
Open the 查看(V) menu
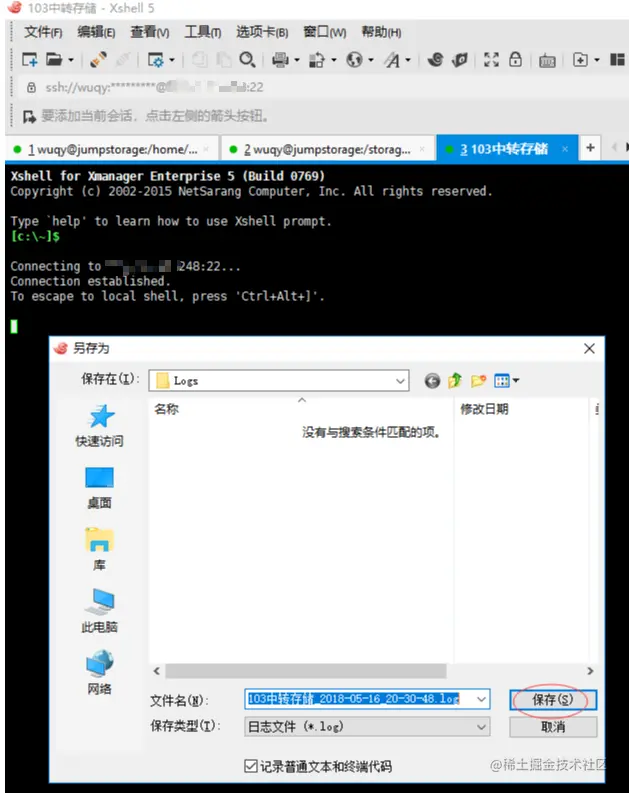click(x=150, y=32)
